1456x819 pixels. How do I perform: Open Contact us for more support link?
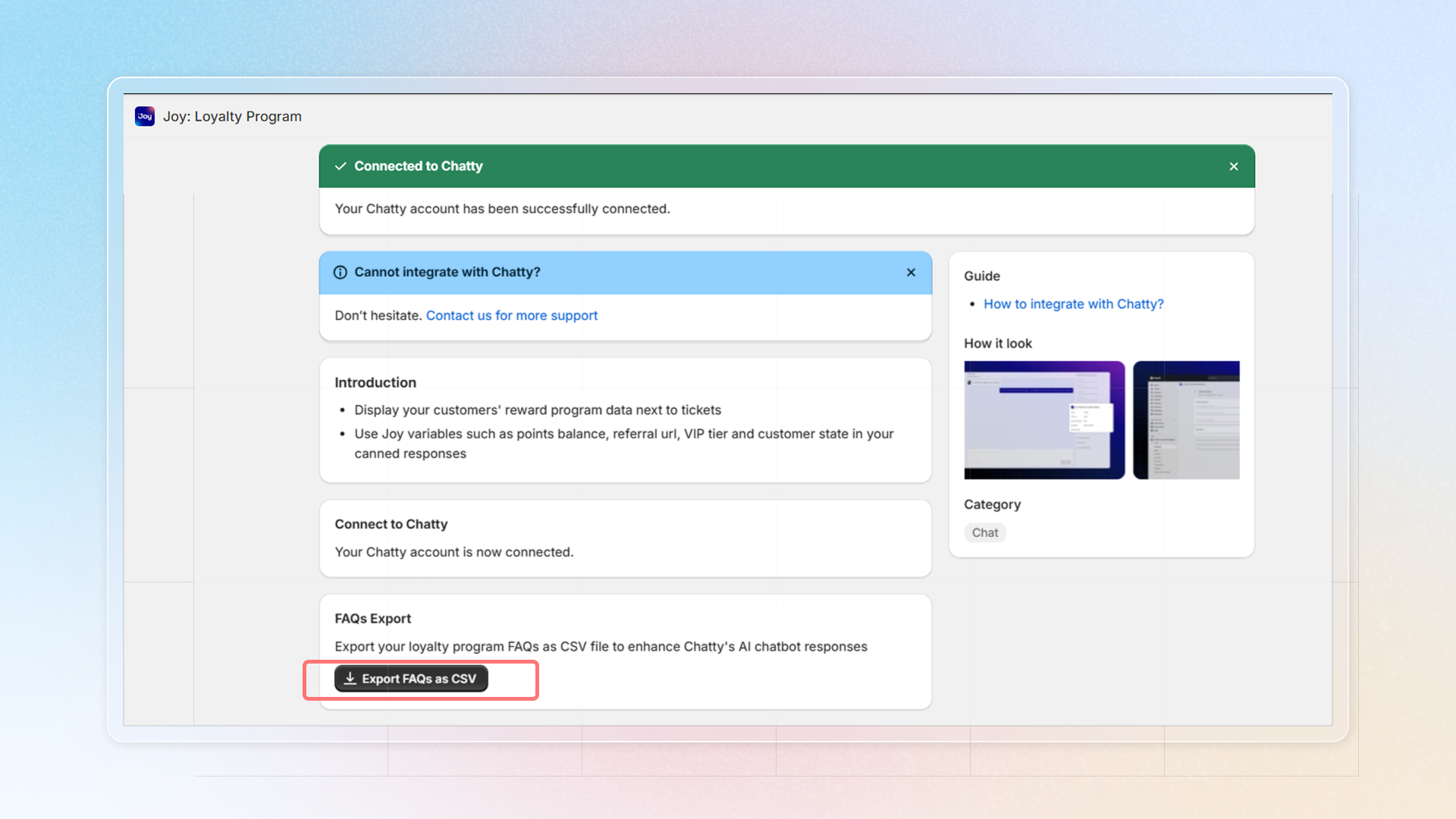(511, 315)
